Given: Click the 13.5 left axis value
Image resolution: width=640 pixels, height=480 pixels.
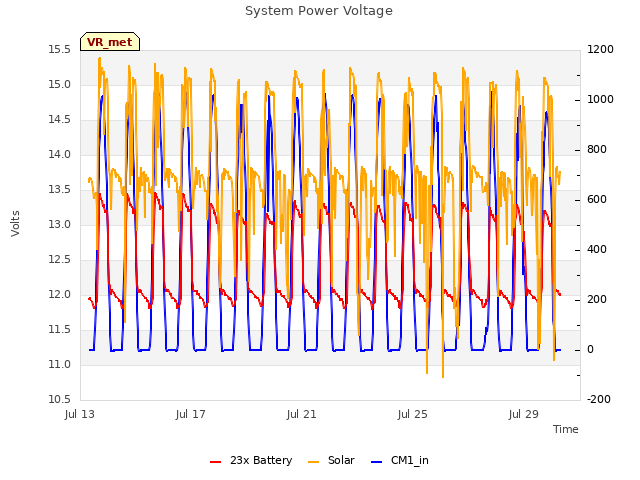Looking at the screenshot, I should click(60, 190).
